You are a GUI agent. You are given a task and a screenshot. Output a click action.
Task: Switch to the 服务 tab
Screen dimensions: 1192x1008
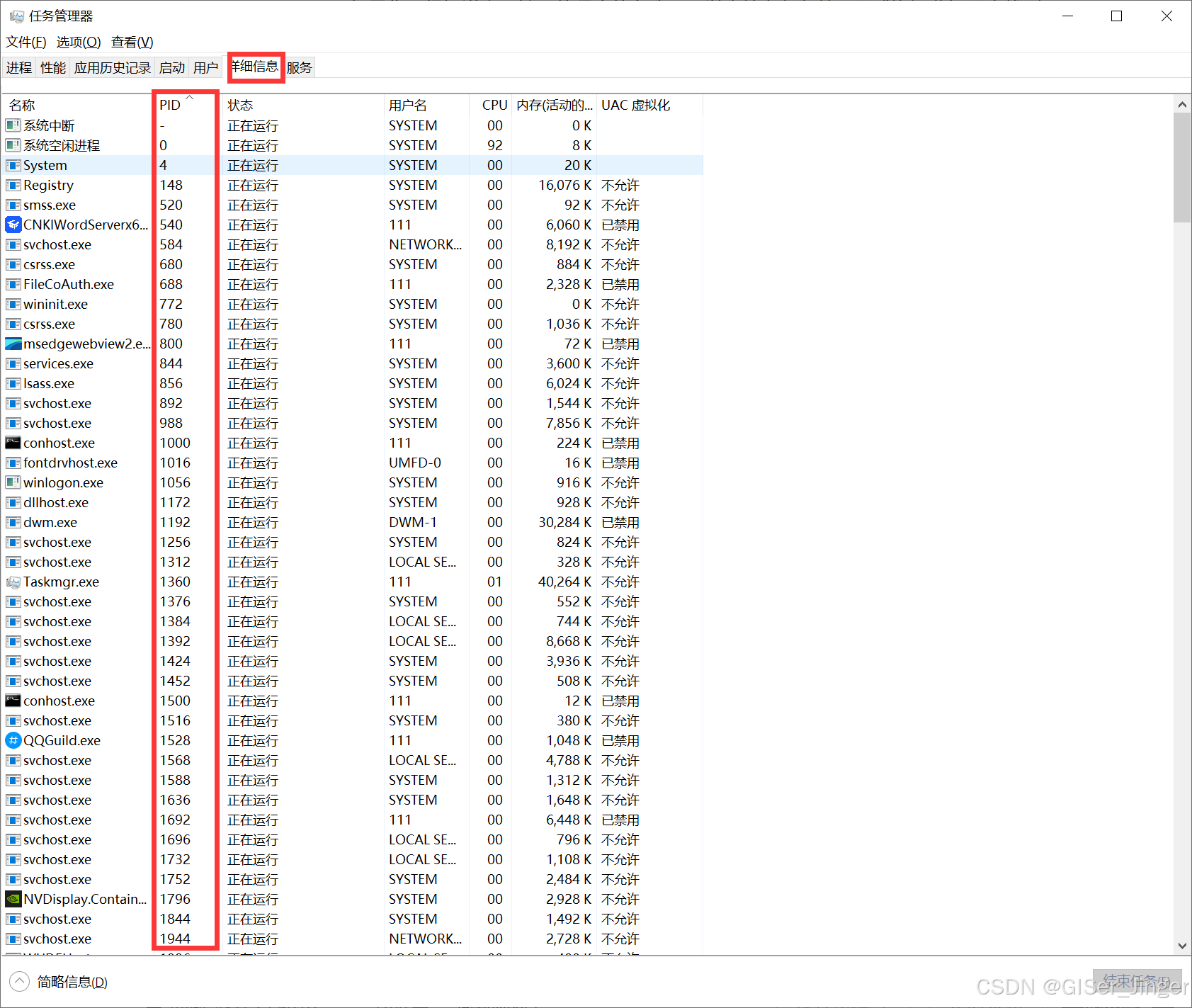click(299, 68)
